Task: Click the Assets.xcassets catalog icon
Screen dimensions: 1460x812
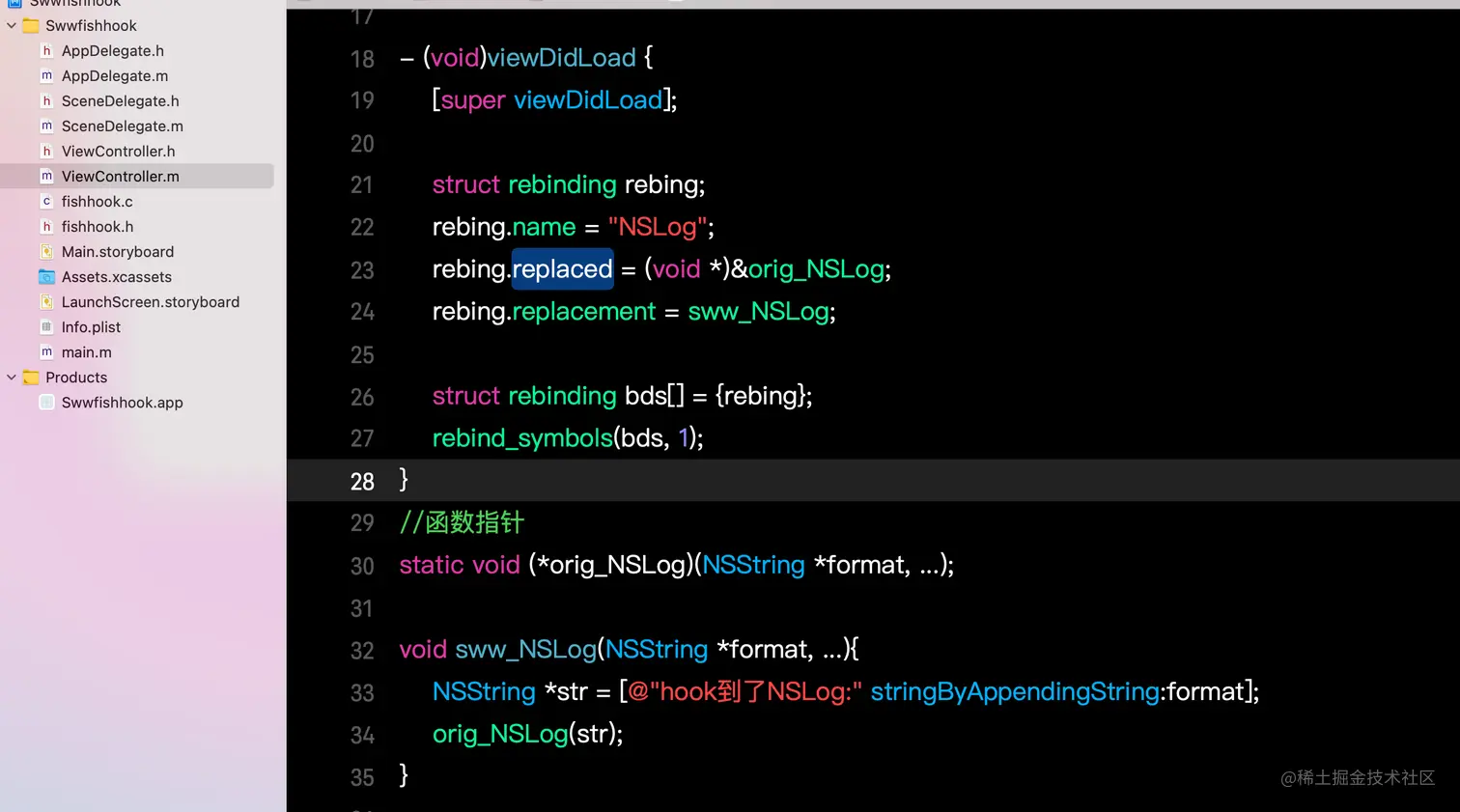Action: (46, 277)
